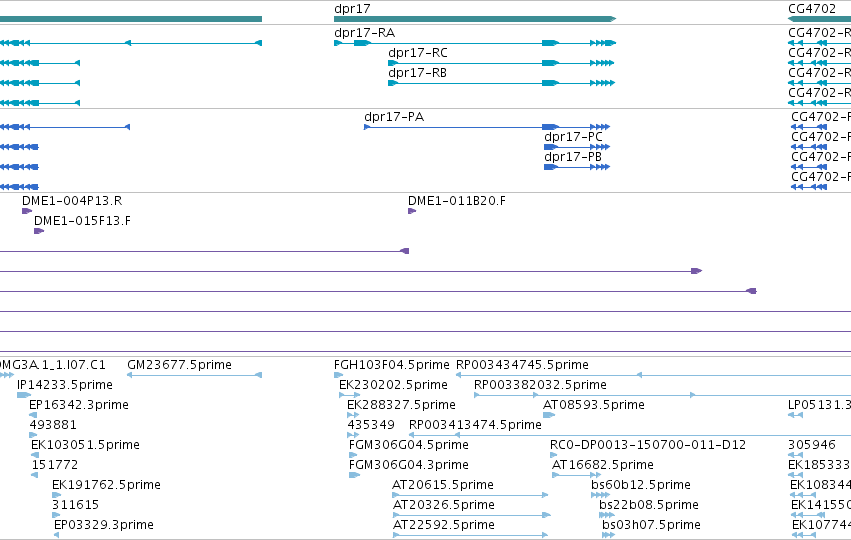
Task: Click the AT20615.5prime alignment line
Action: pyautogui.click(x=470, y=495)
